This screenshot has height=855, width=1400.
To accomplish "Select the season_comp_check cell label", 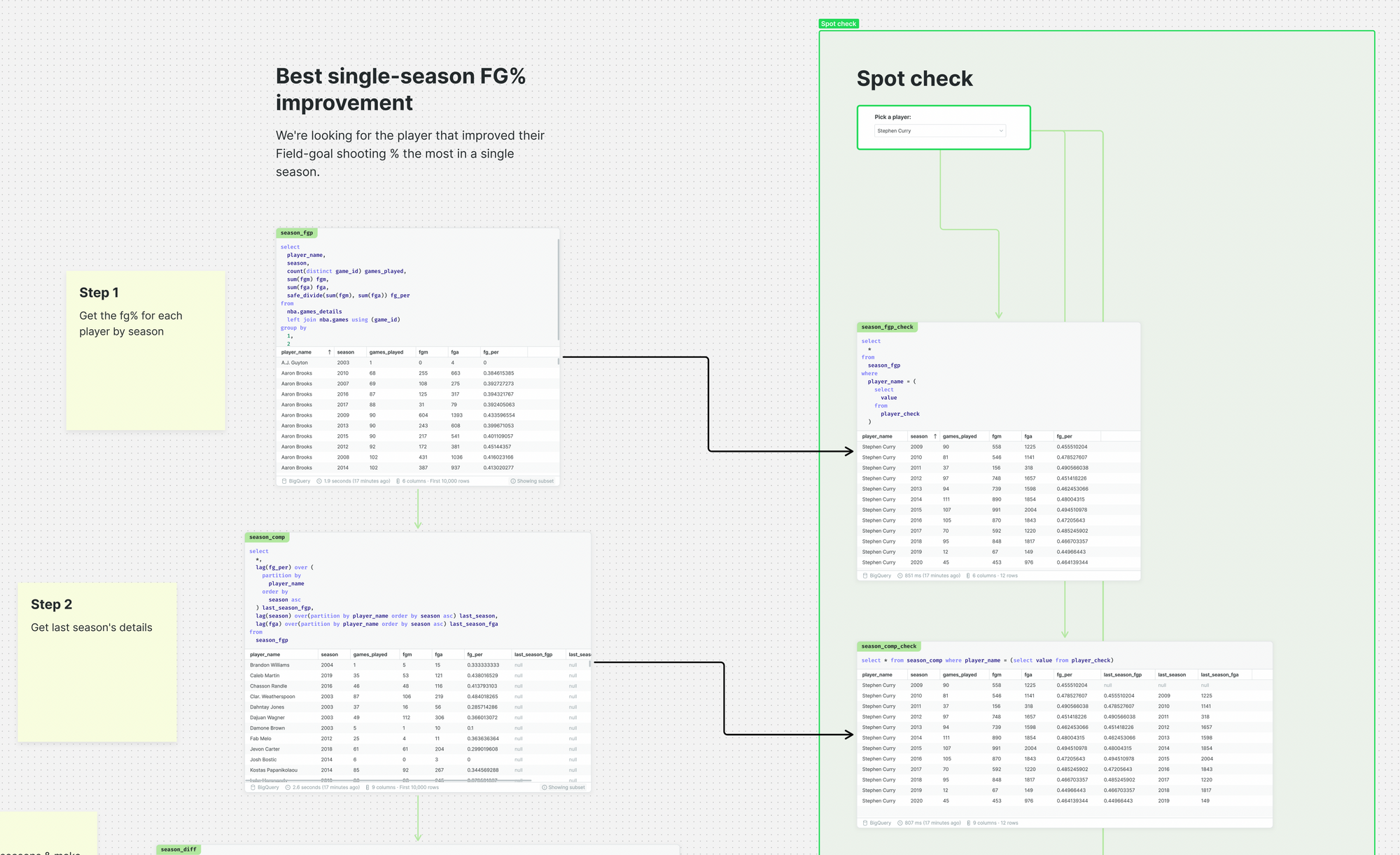I will coord(888,646).
